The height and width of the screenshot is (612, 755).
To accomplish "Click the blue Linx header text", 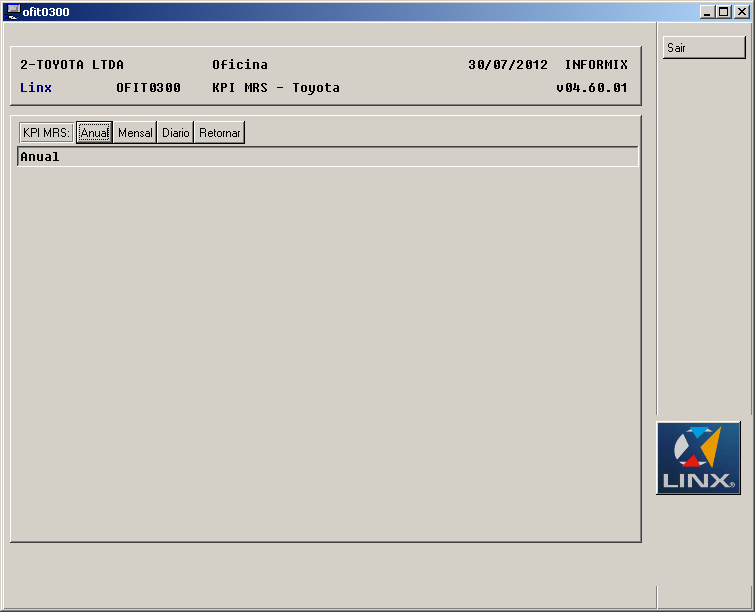I will [36, 88].
